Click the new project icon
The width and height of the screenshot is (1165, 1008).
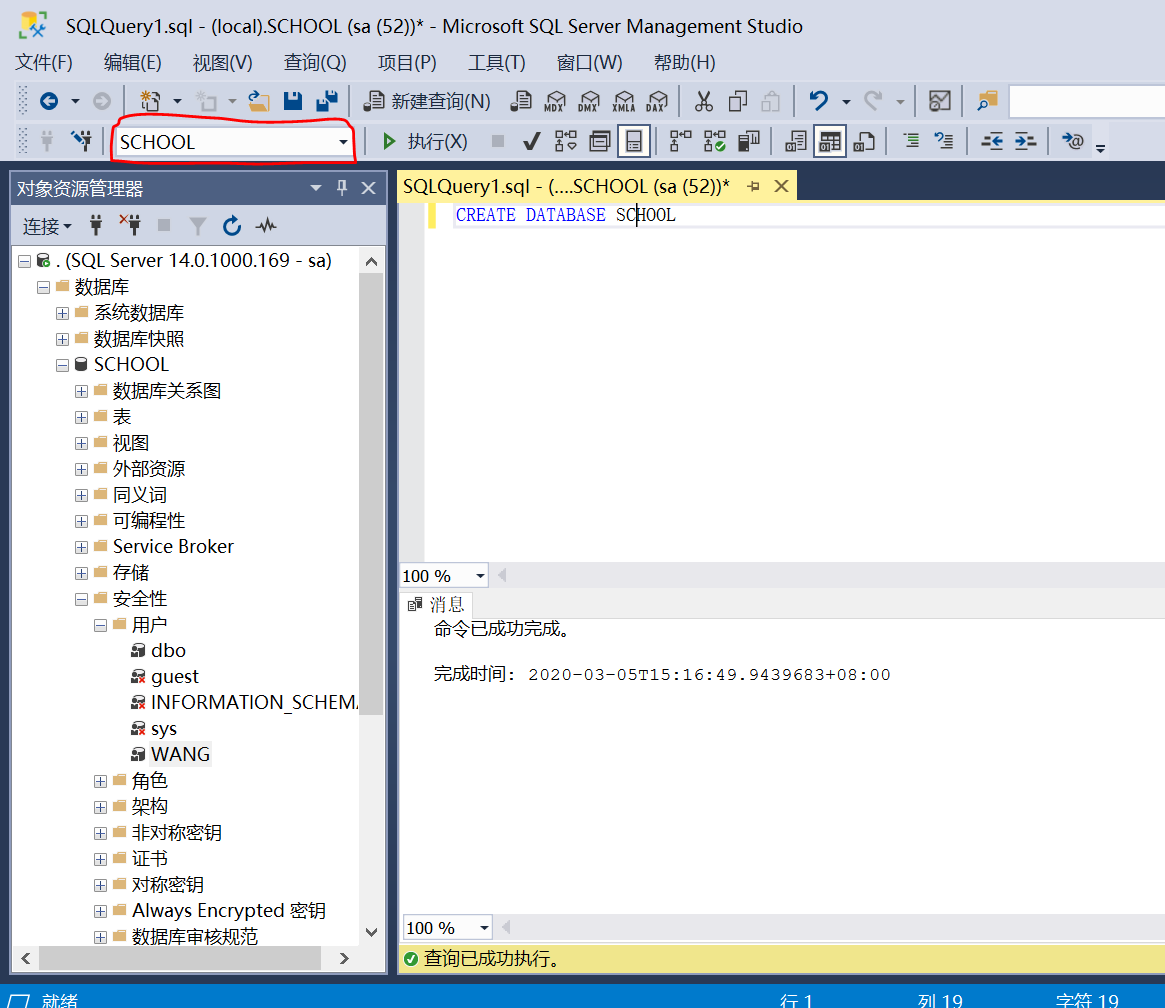(x=151, y=101)
